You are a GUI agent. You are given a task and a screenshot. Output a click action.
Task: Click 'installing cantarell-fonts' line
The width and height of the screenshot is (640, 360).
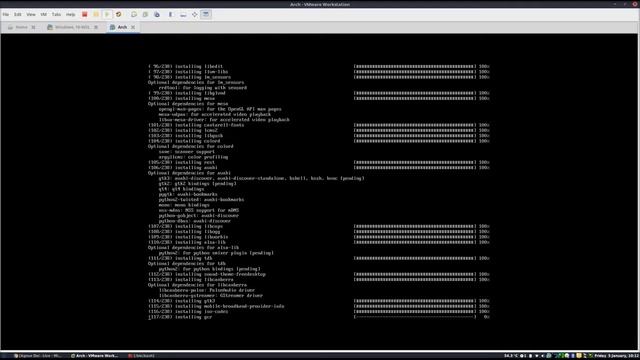click(196, 125)
